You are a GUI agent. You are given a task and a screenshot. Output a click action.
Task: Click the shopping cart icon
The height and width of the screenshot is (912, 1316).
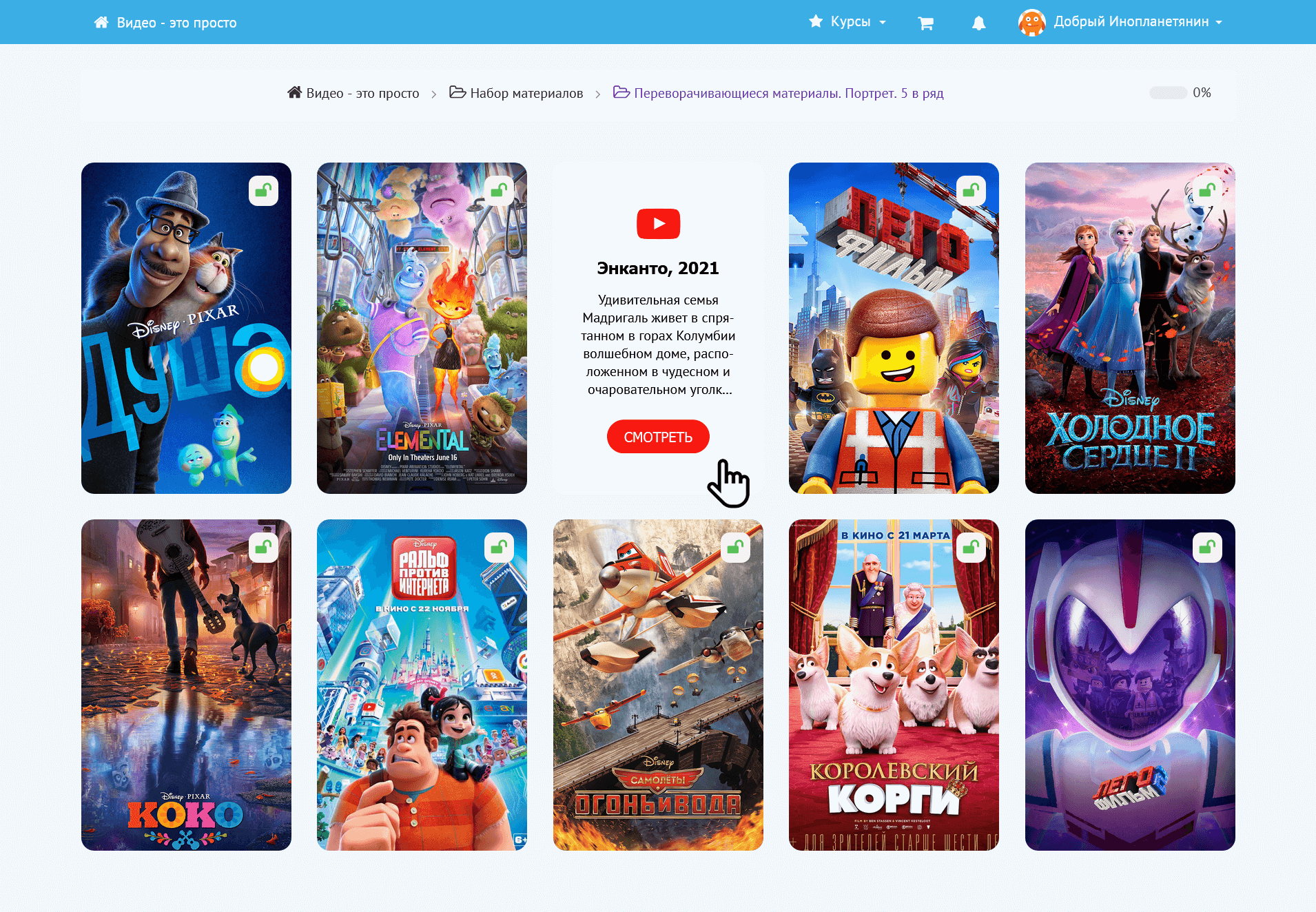[x=925, y=23]
